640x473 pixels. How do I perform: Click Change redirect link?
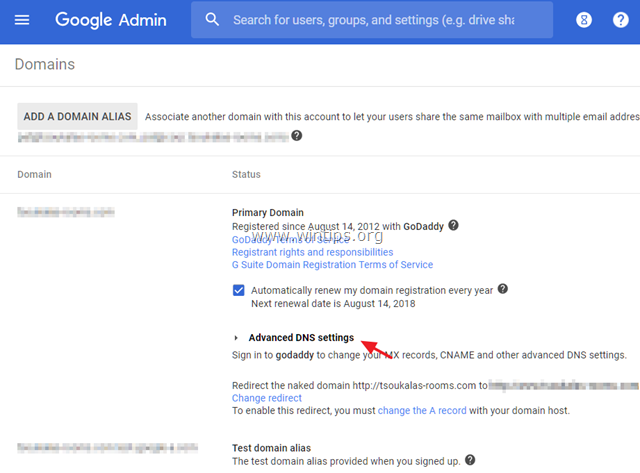click(x=267, y=398)
